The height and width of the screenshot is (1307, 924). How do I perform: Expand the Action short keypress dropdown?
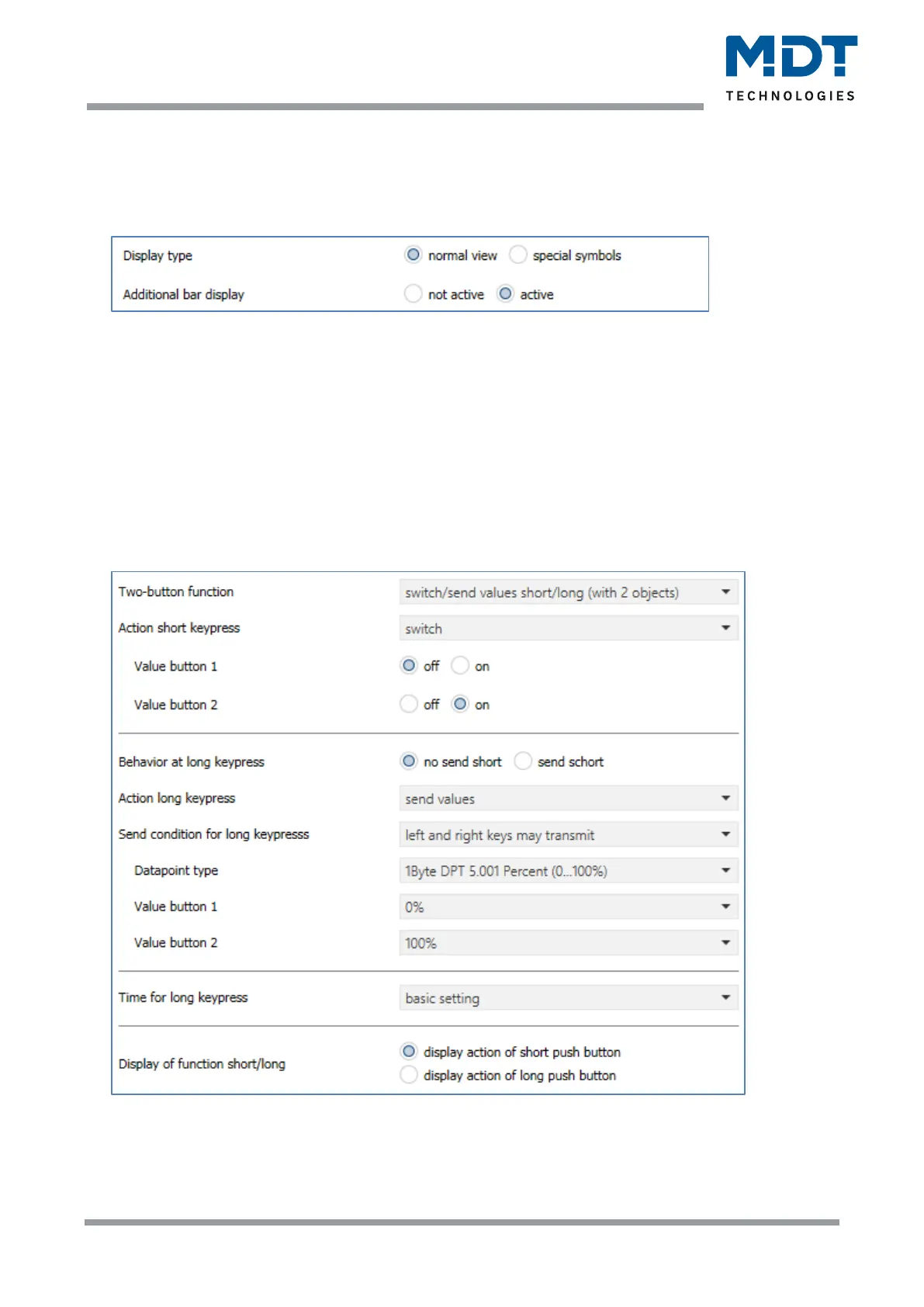[568, 629]
